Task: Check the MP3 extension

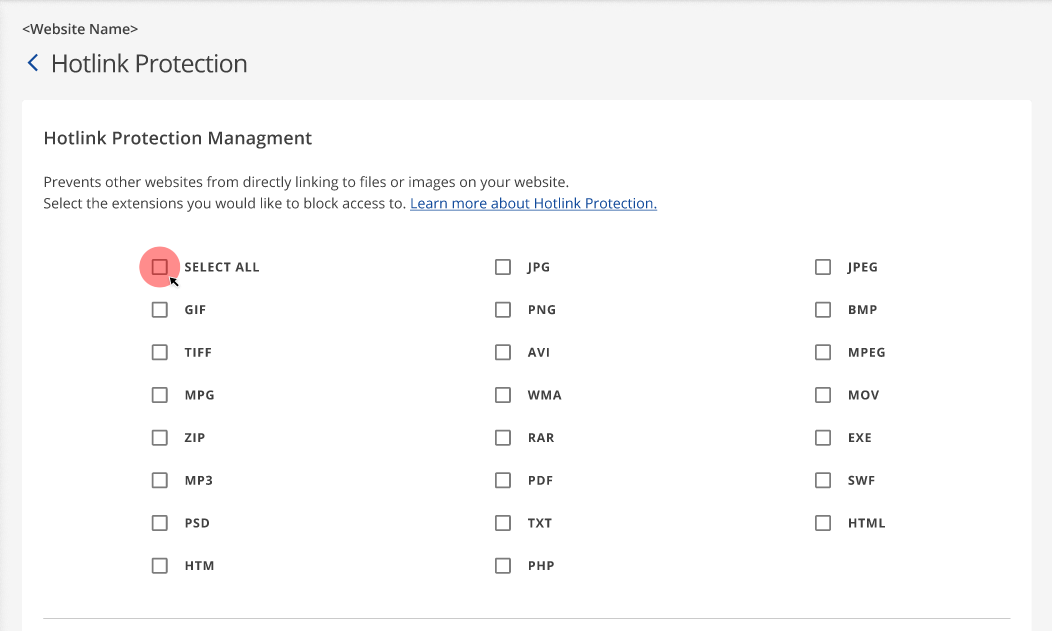Action: tap(159, 480)
